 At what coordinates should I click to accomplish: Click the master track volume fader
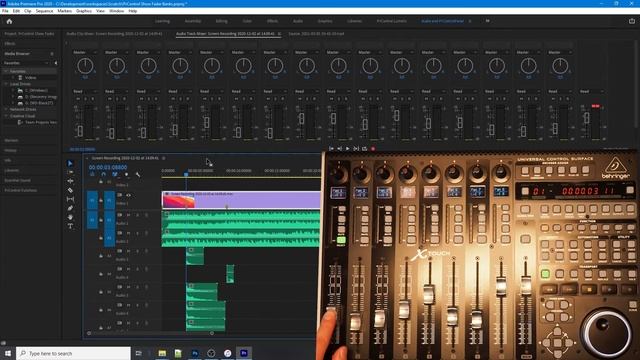(587, 118)
